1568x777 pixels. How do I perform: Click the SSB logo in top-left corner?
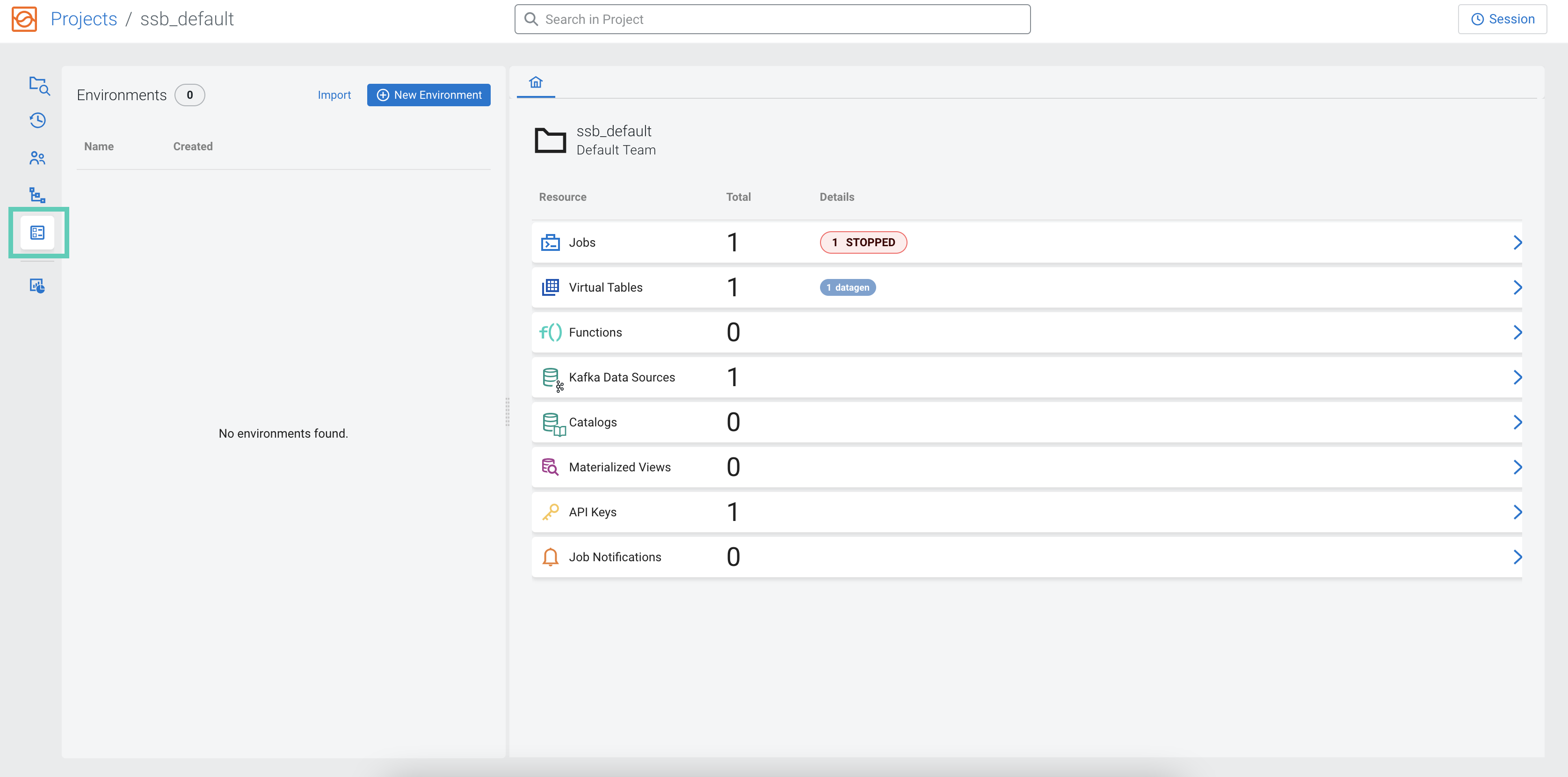point(24,19)
